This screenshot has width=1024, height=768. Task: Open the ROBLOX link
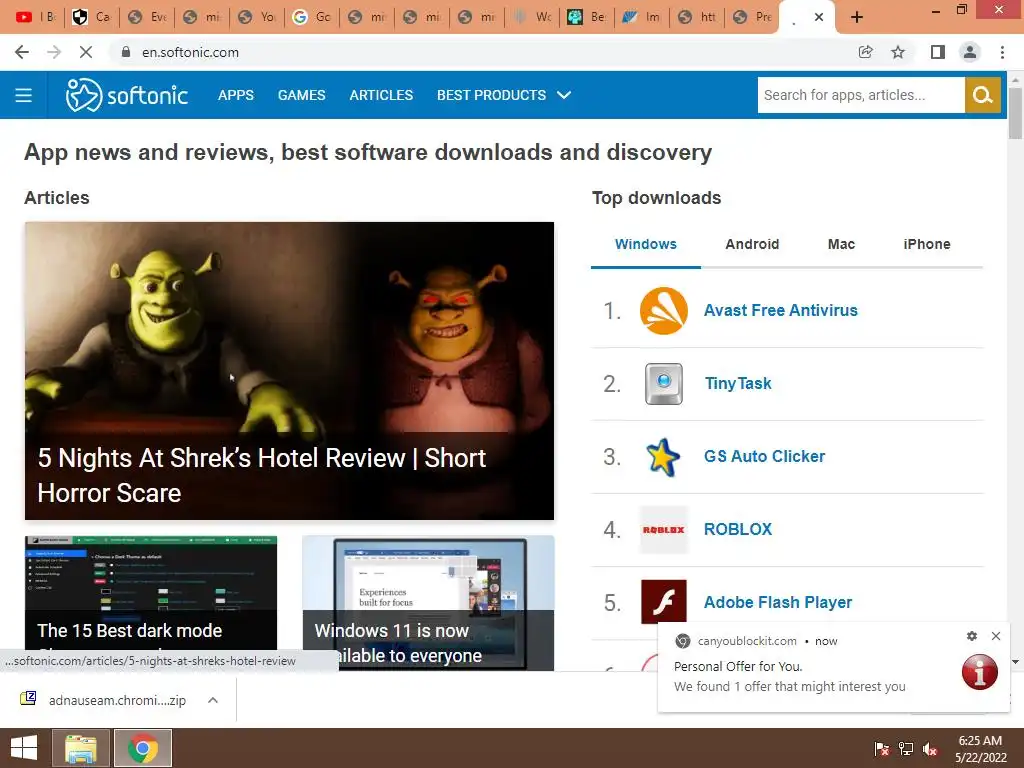(738, 530)
